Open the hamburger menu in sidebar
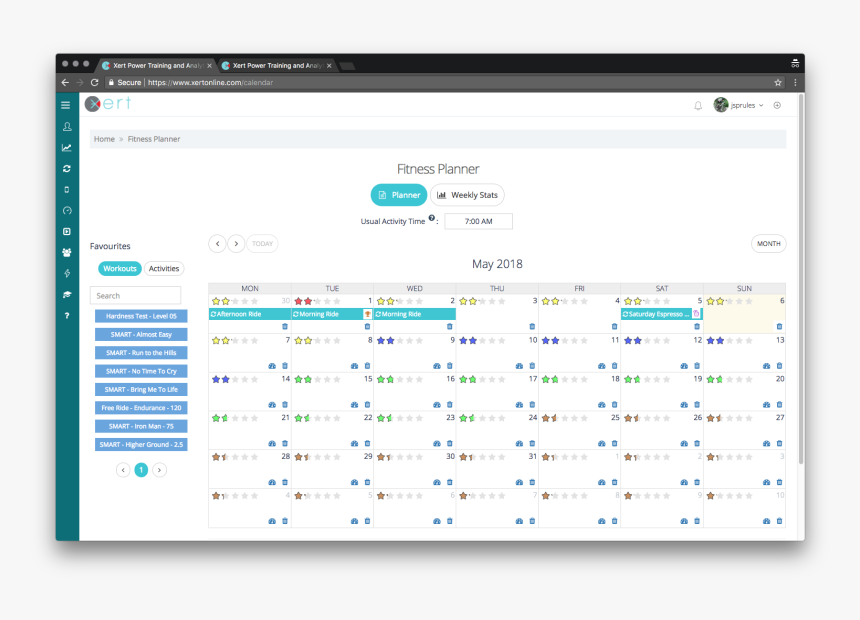This screenshot has width=860, height=620. click(66, 105)
